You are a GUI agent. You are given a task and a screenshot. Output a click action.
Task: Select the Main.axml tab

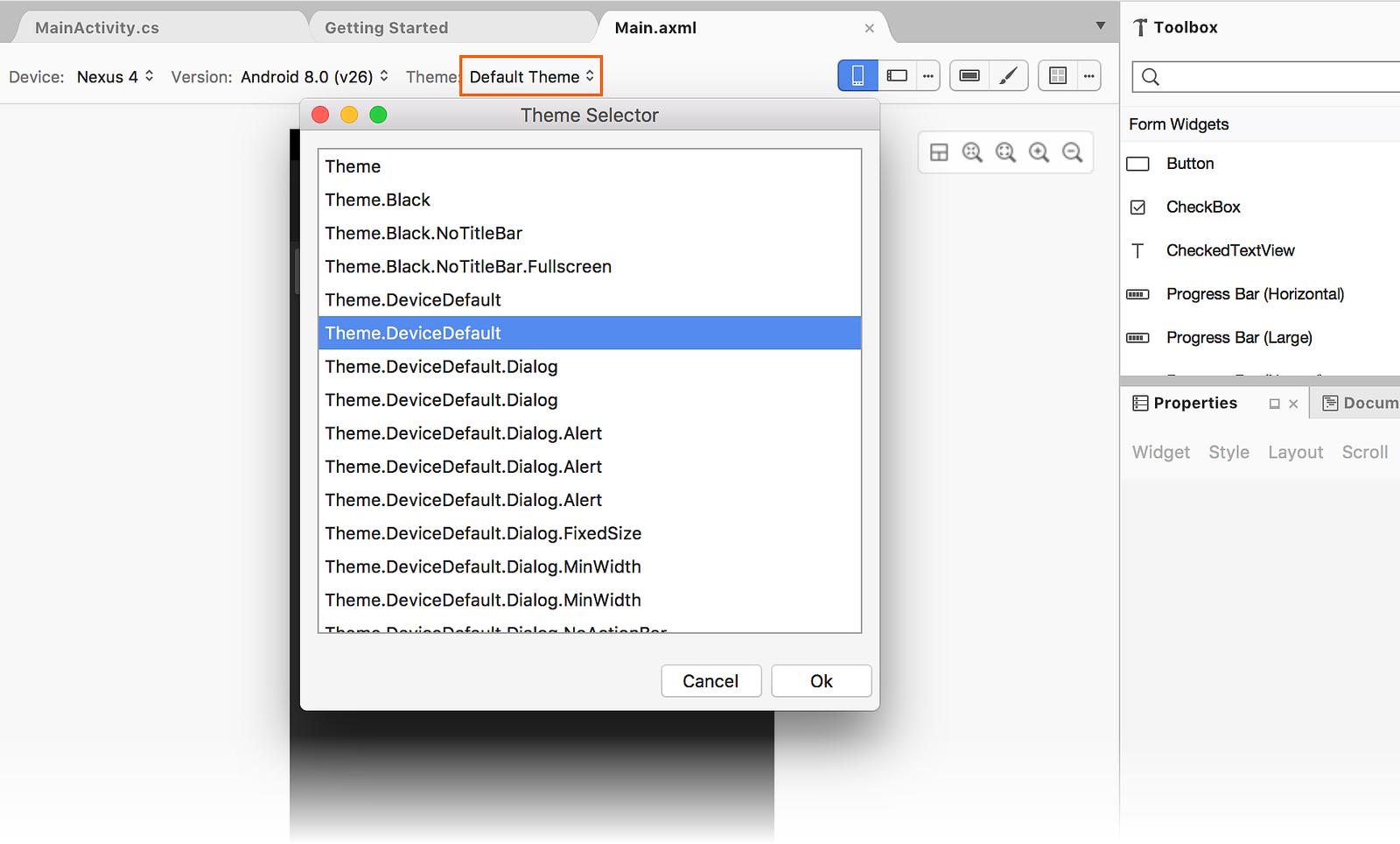click(655, 28)
